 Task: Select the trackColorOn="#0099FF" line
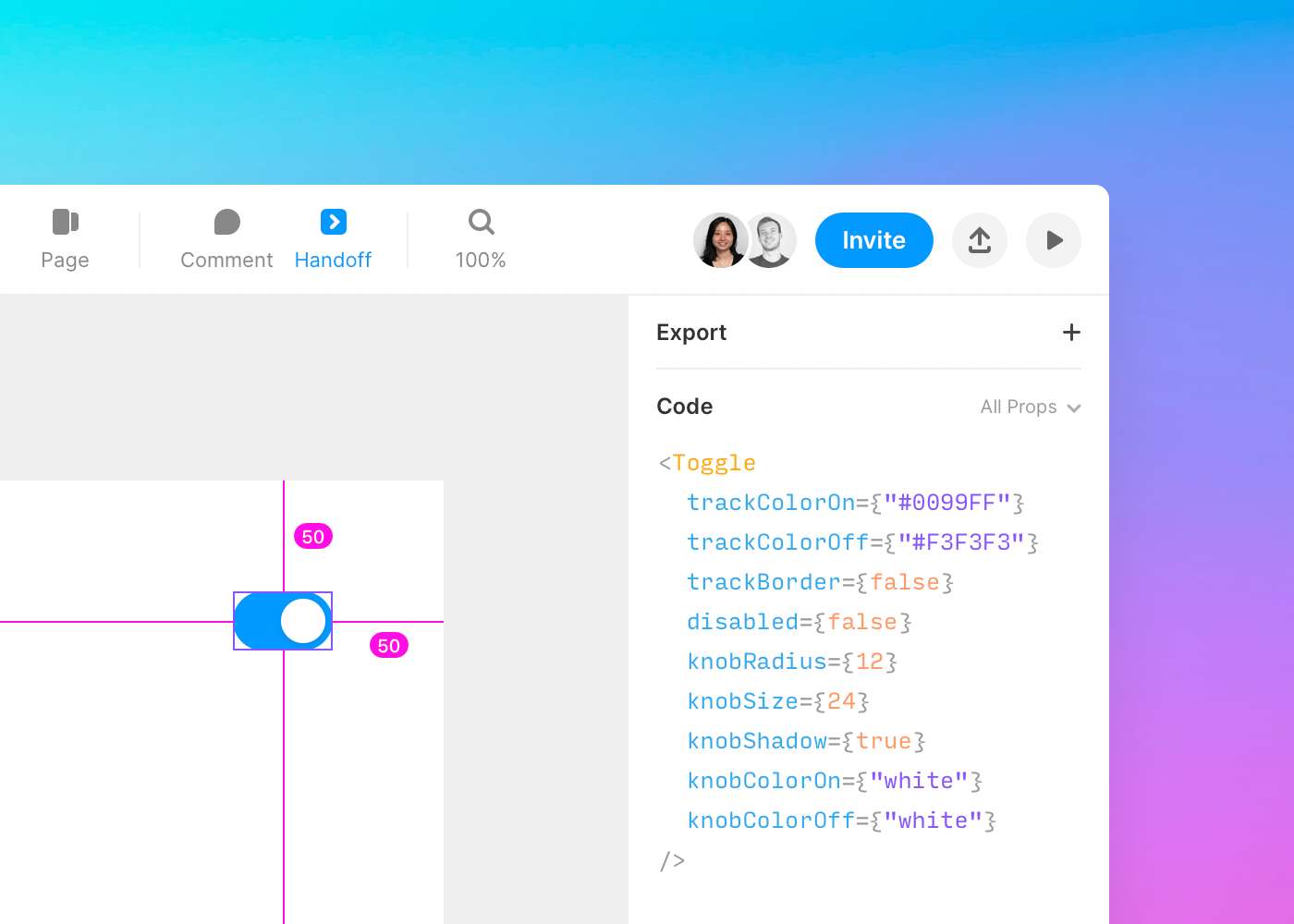tap(856, 503)
